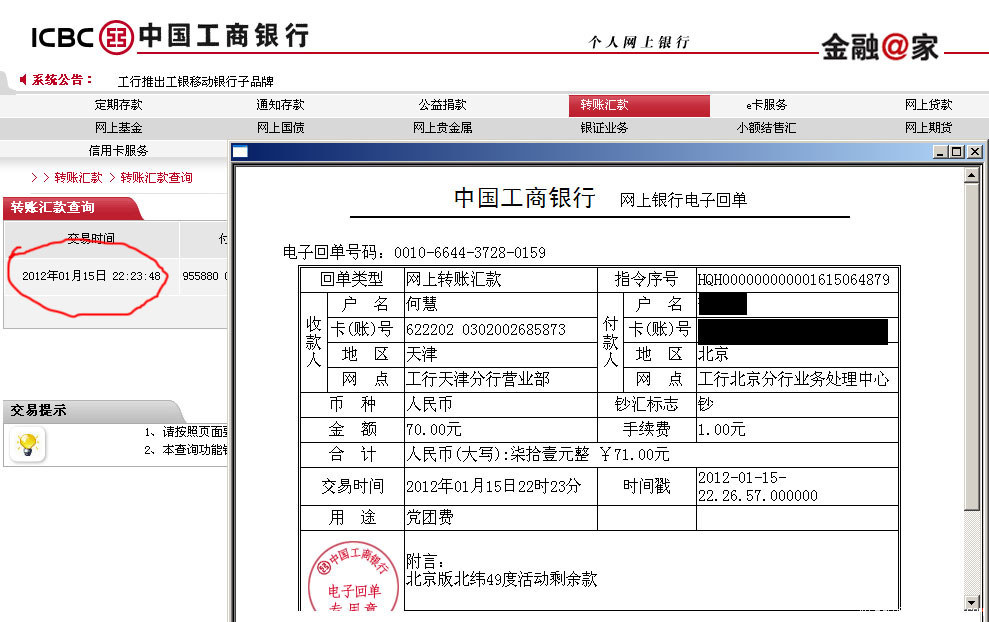Open the e卡服务 menu item
This screenshot has width=989, height=622.
pyautogui.click(x=766, y=105)
